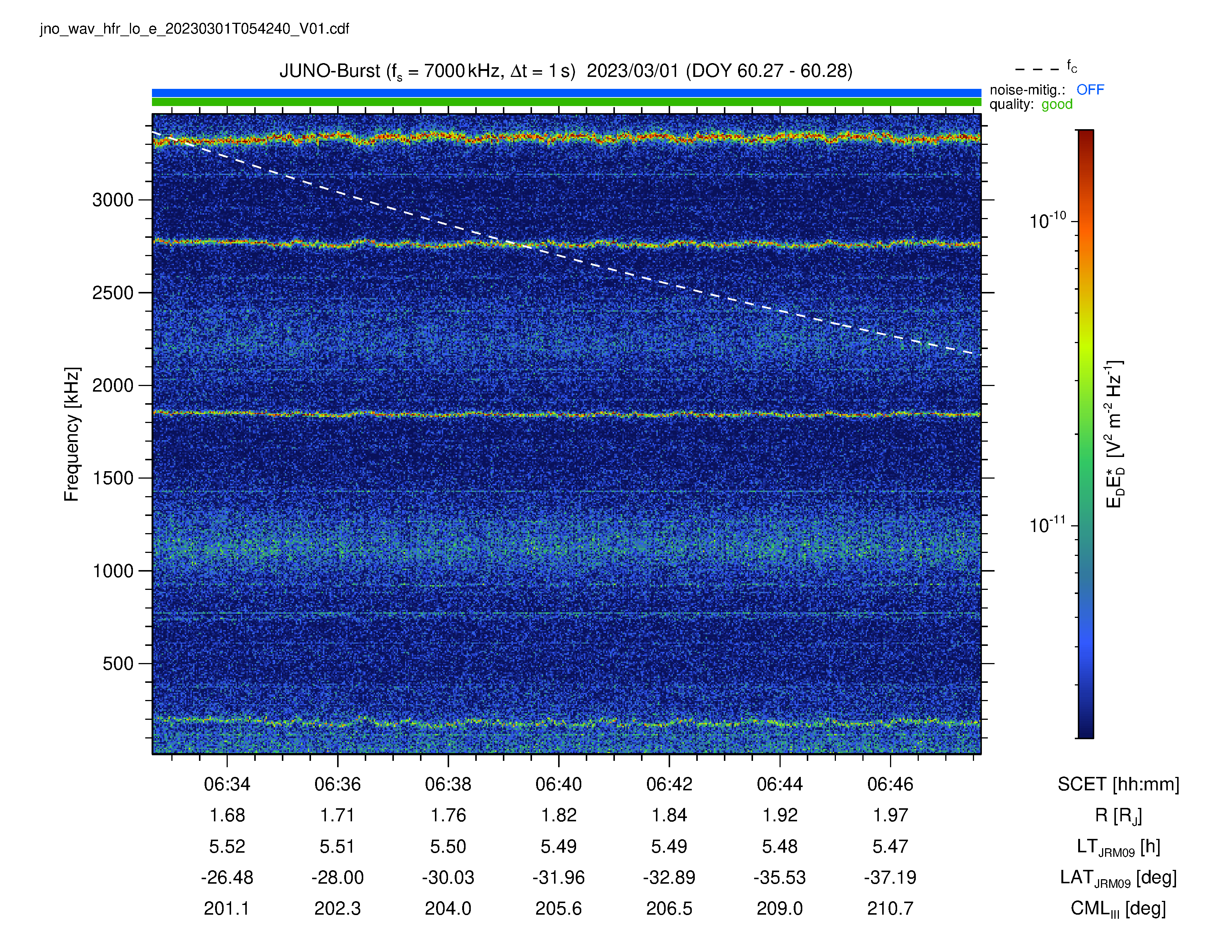Click the 06:40 time axis label
This screenshot has height=952, width=1232.
559,784
